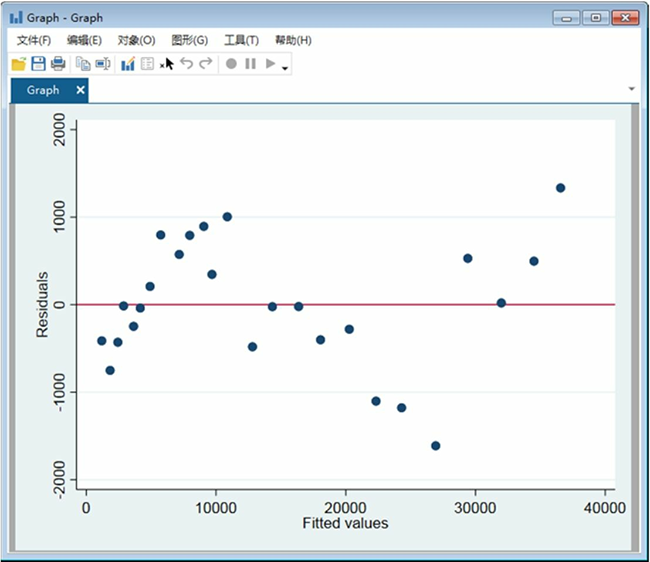Click the Undo arrow icon
650x562 pixels.
click(x=186, y=64)
